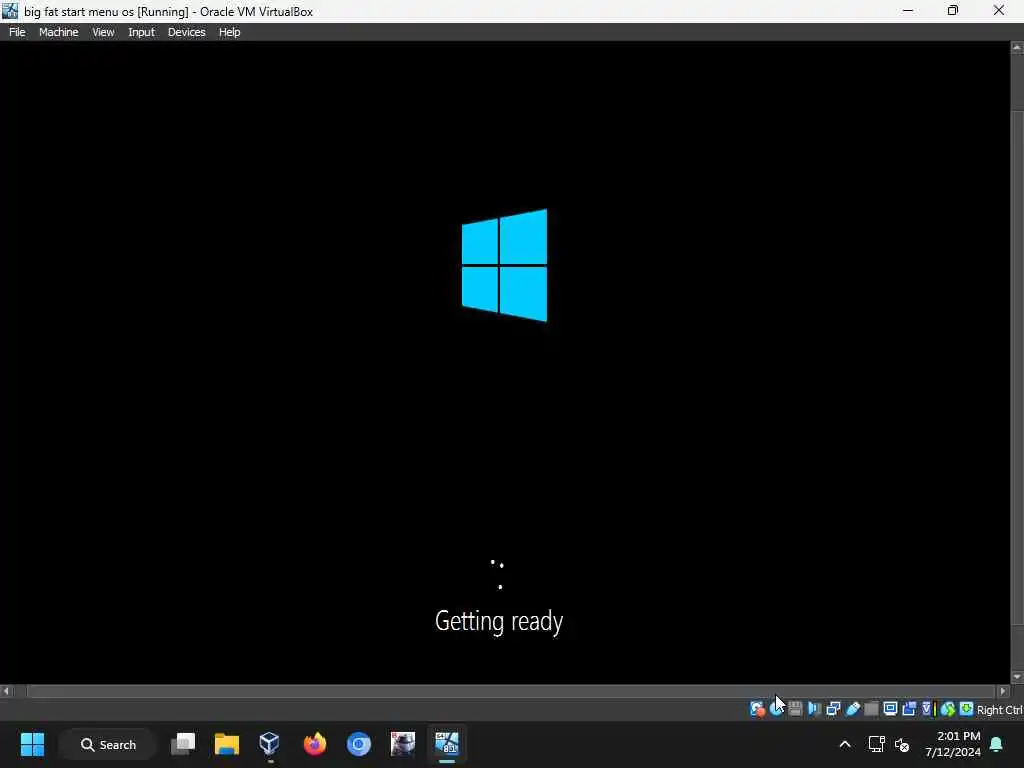
Task: Open the Machine menu
Action: [x=58, y=32]
